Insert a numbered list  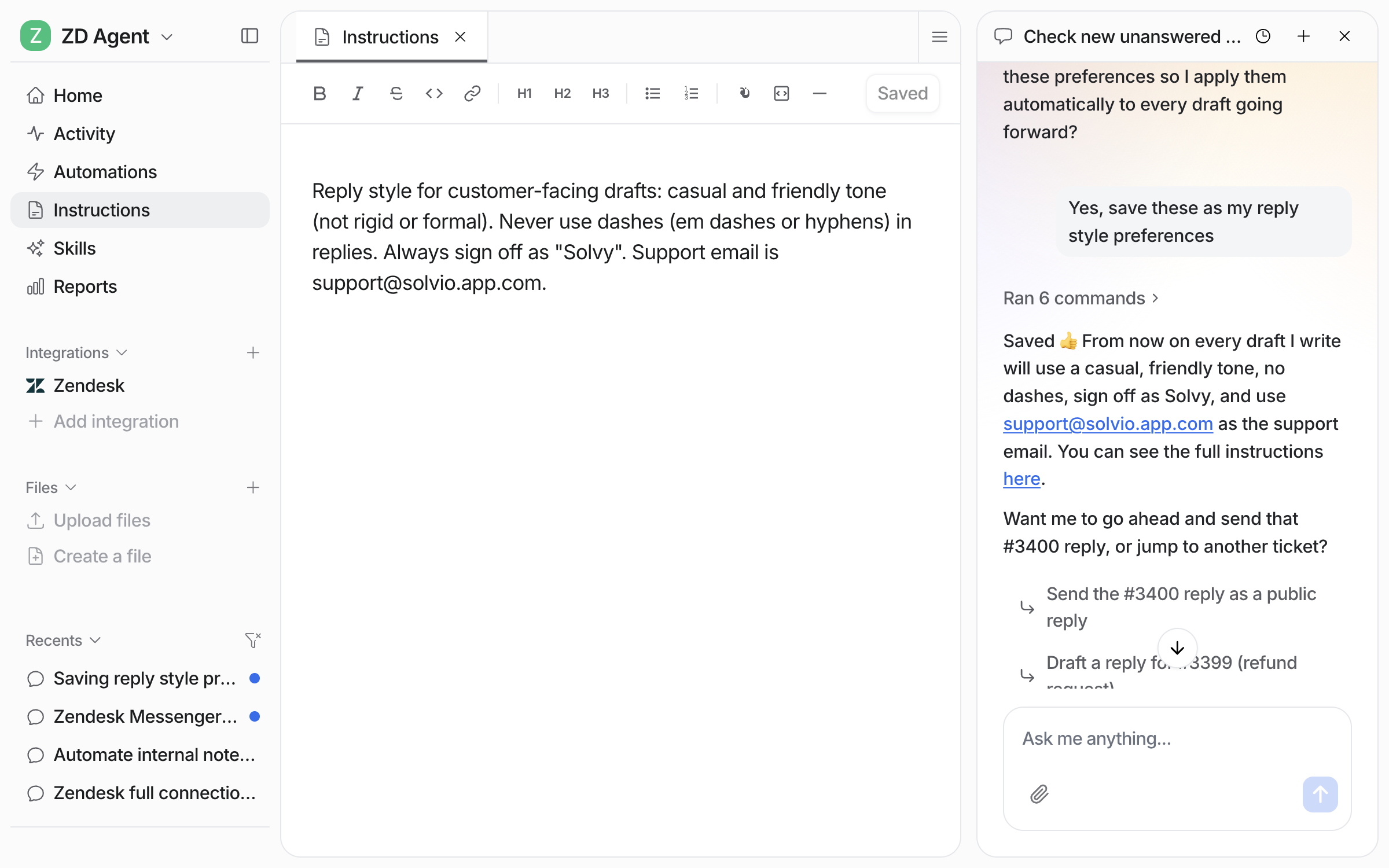coord(691,93)
